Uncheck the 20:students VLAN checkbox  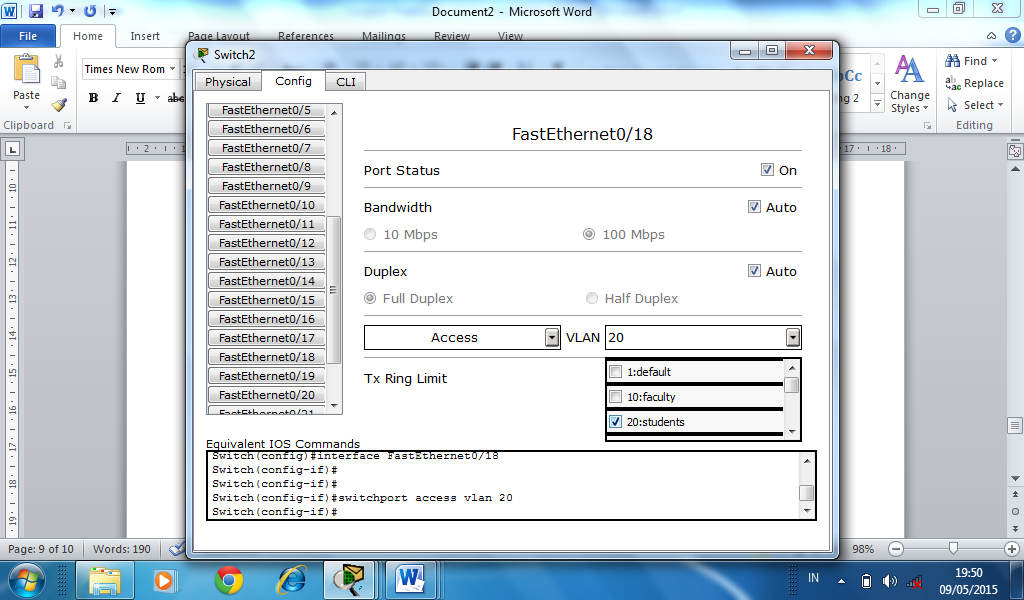(x=615, y=422)
